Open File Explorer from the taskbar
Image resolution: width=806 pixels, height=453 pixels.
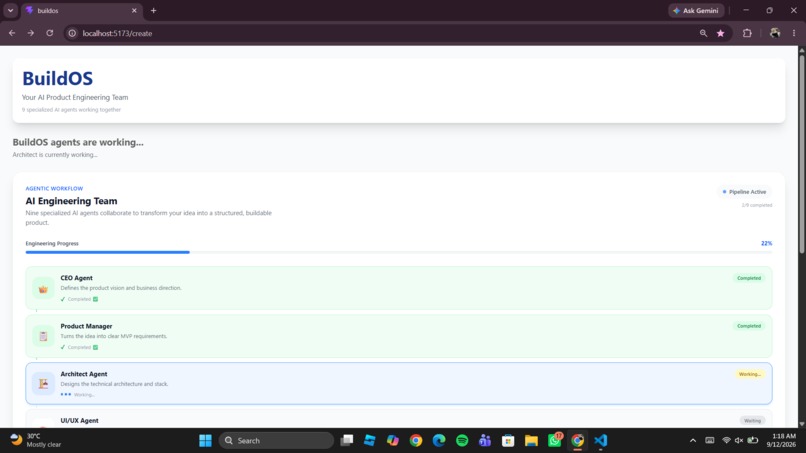coord(532,441)
